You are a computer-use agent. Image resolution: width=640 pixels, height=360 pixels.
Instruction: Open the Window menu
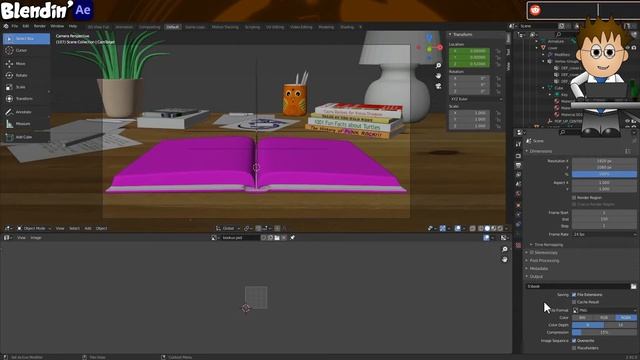click(57, 26)
